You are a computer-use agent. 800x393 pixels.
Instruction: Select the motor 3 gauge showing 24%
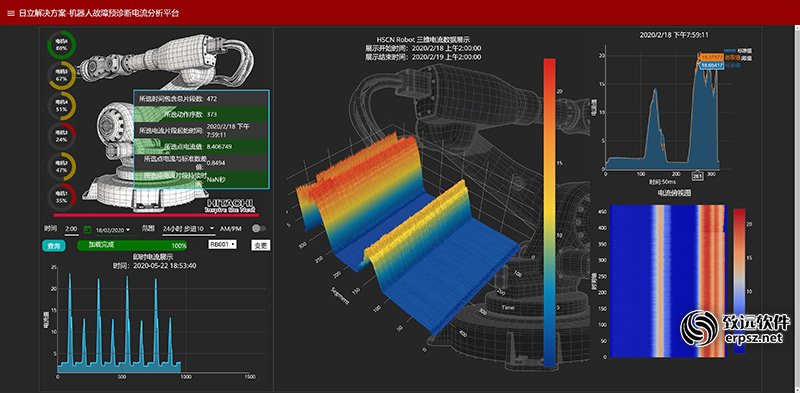click(x=61, y=136)
